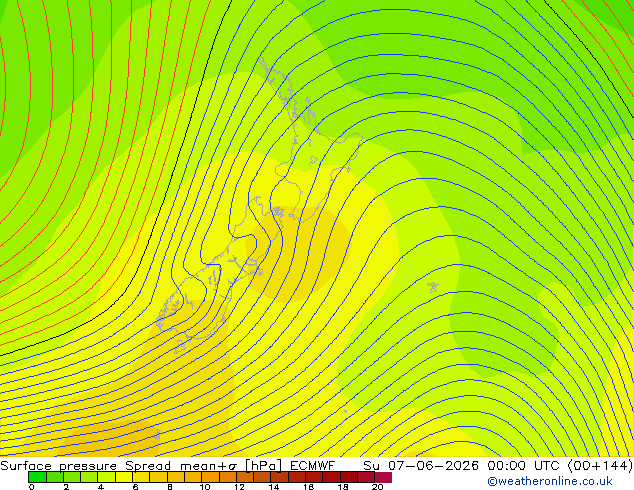
Task: Click the legend scale label '4'
Action: (101, 487)
